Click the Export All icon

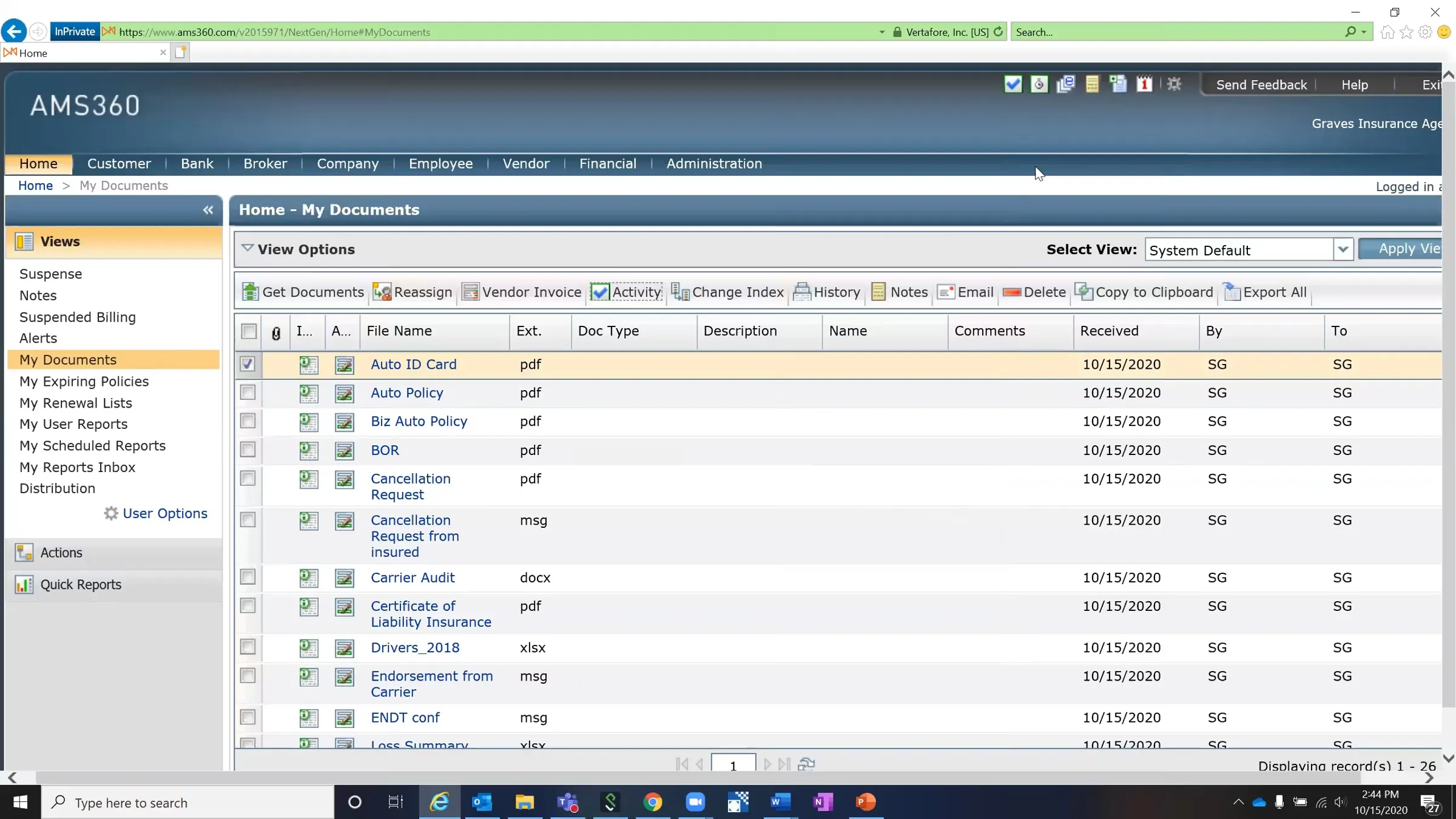tap(1265, 292)
